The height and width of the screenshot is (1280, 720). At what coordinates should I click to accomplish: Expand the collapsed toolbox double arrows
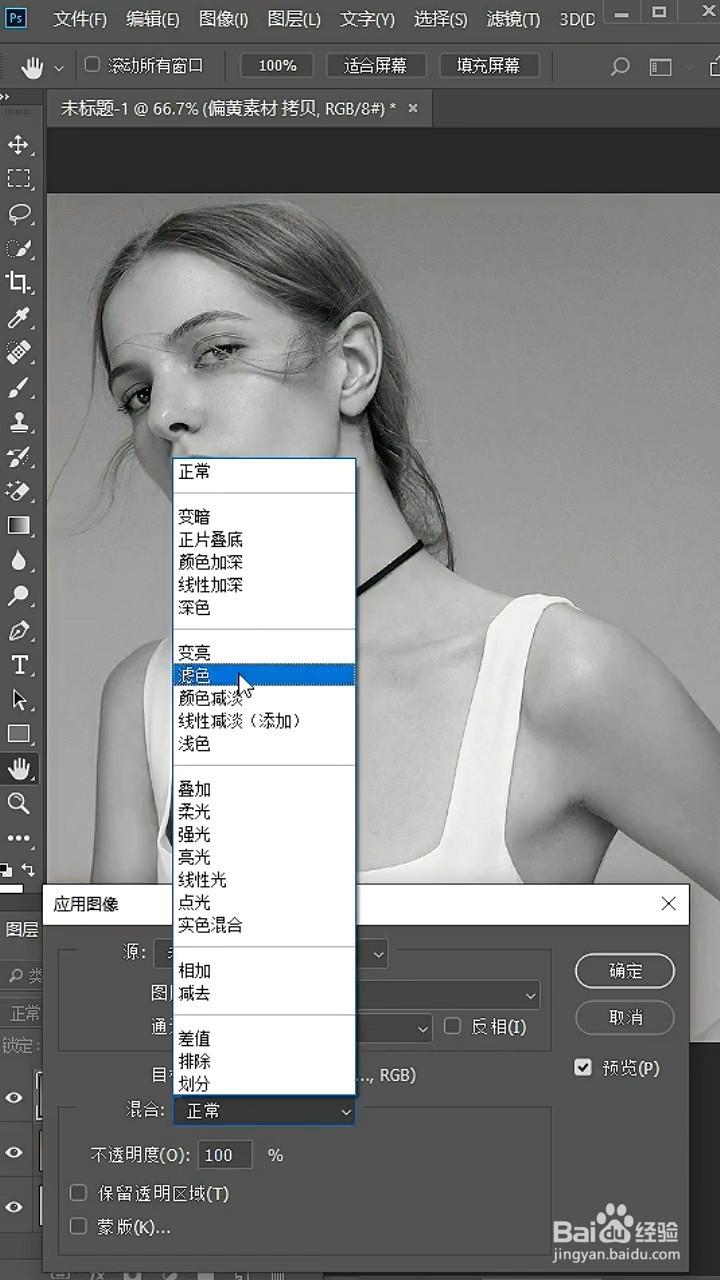[6, 98]
